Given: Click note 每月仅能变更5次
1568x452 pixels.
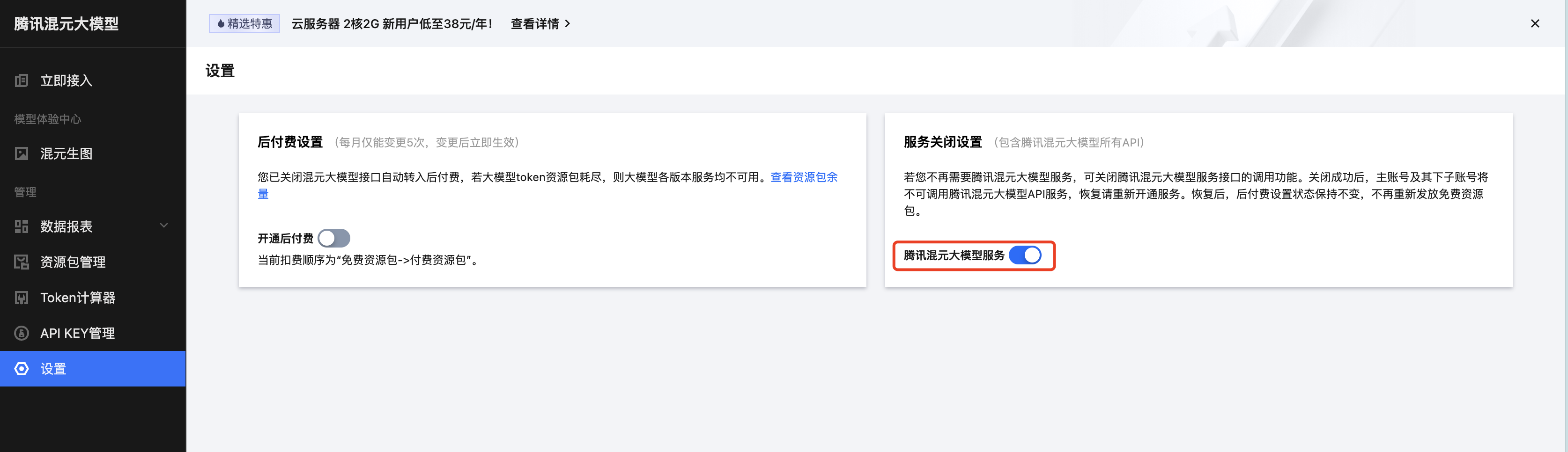Looking at the screenshot, I should tap(426, 142).
